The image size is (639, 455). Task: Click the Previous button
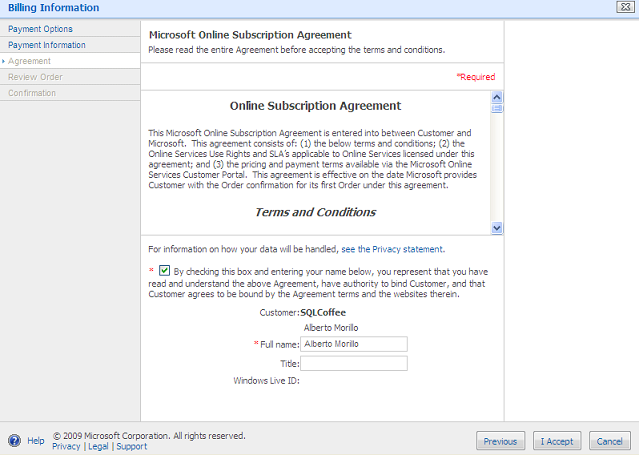(x=500, y=441)
